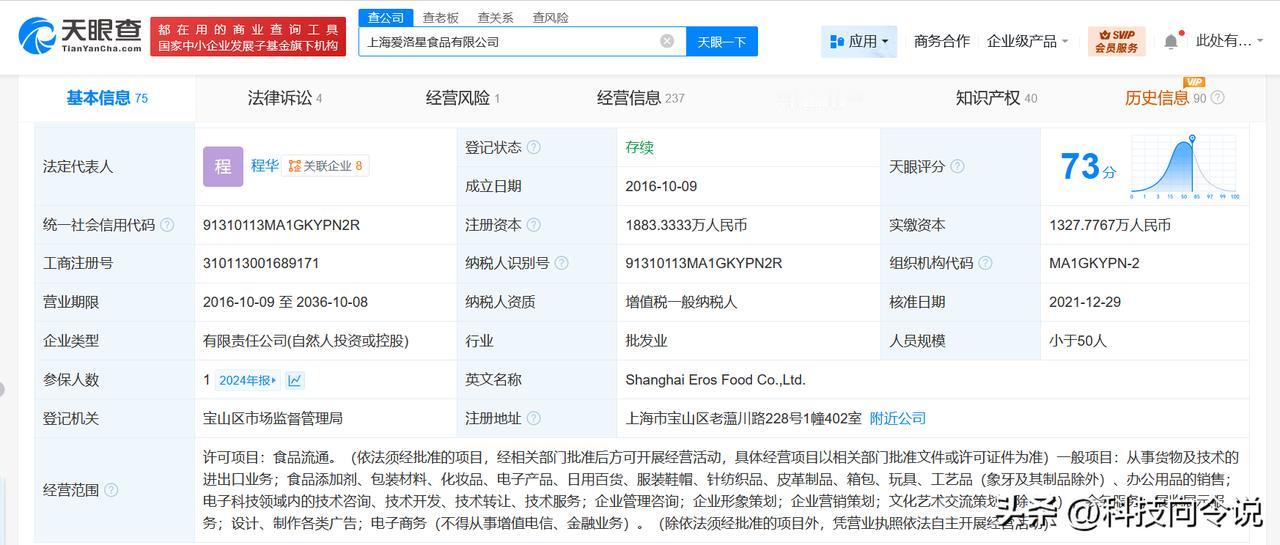Click the SVIP 会员服务 button
Viewport: 1280px width, 545px height.
point(1116,41)
